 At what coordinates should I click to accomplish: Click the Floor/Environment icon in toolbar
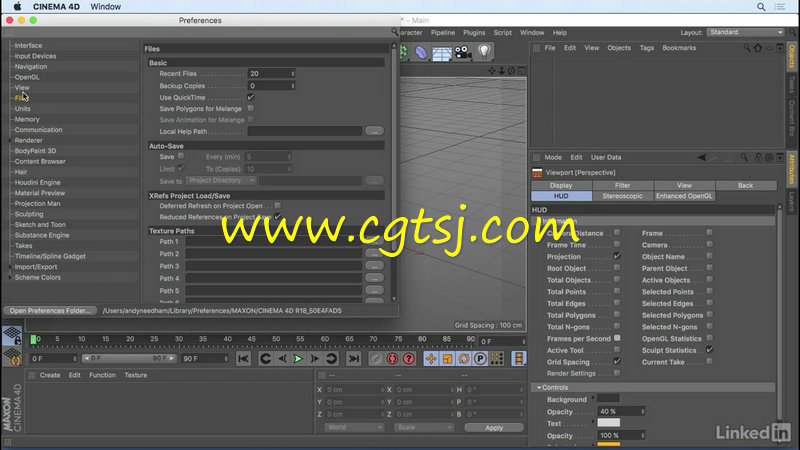442,53
